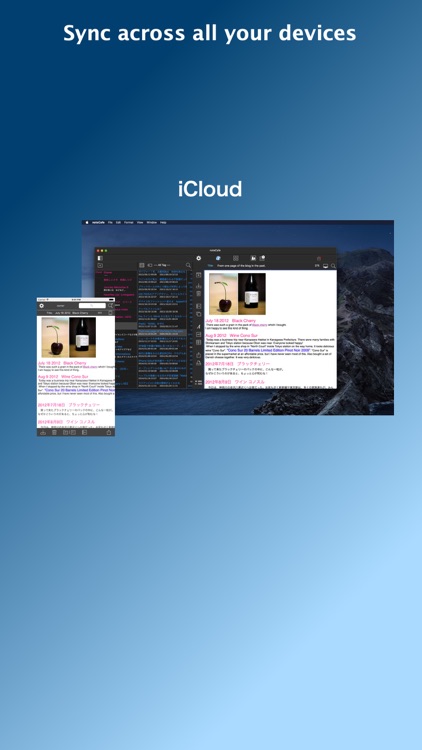Open the Apple menu in the Mac menu bar

[x=87, y=222]
